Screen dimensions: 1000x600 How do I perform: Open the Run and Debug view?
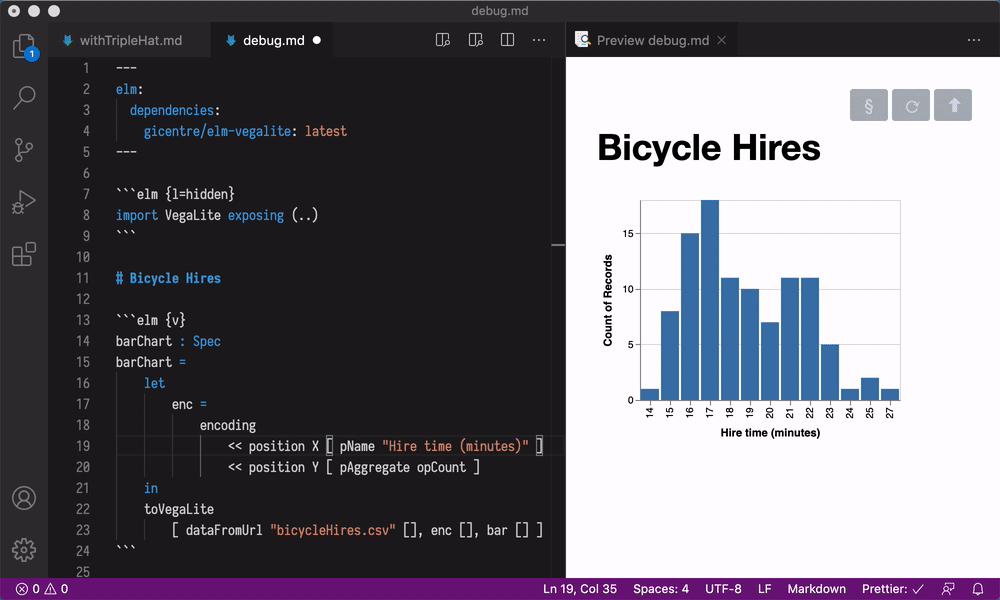(24, 202)
